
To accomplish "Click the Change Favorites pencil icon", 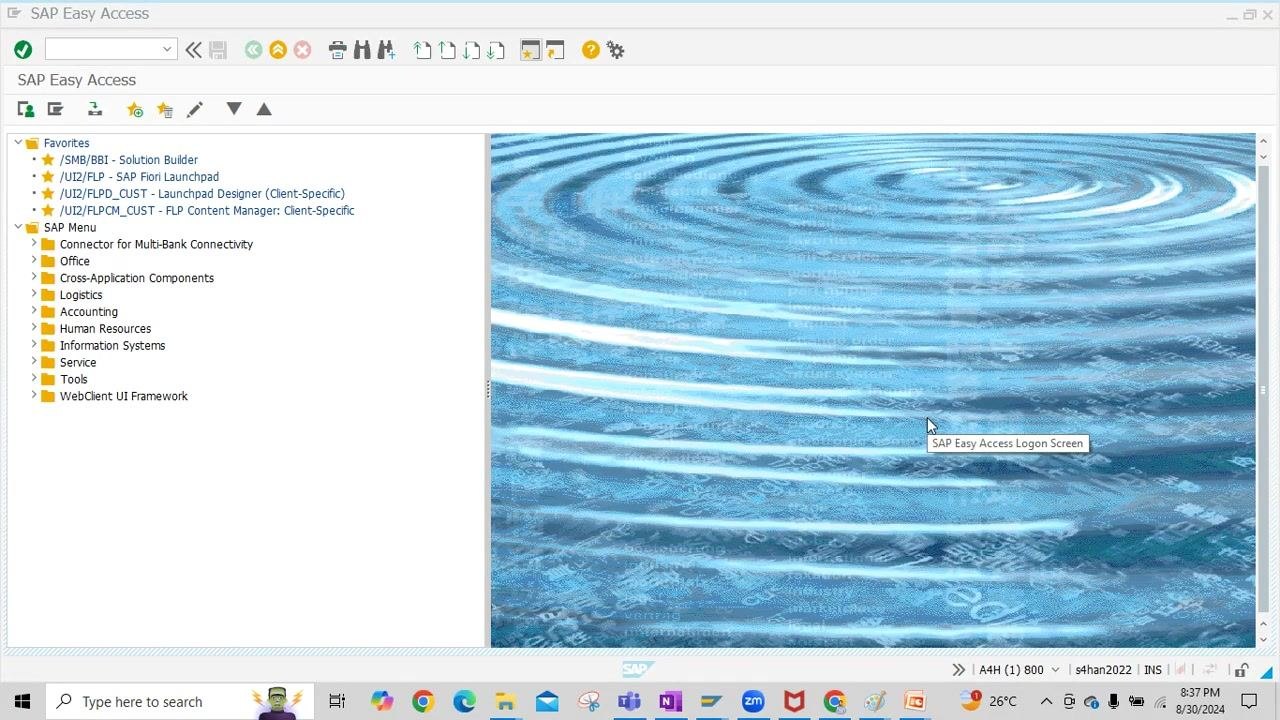I will click(x=195, y=109).
